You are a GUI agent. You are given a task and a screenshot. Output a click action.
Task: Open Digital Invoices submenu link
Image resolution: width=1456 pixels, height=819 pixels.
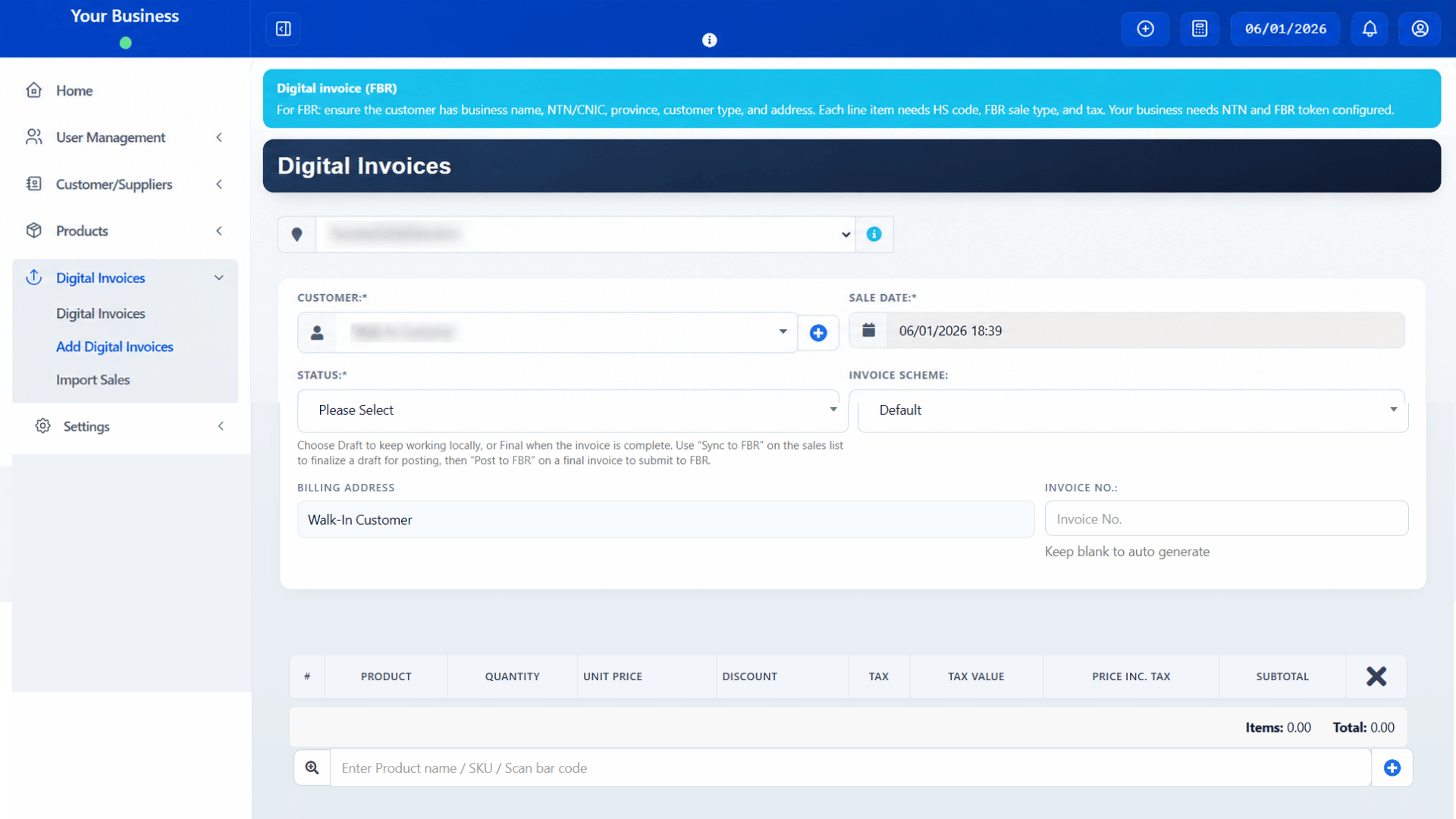click(x=100, y=313)
